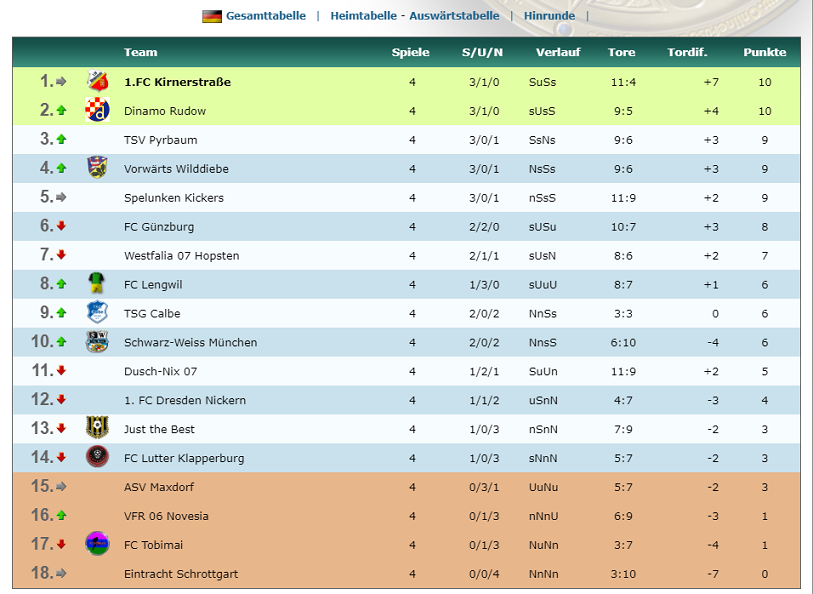The width and height of the screenshot is (813, 594).
Task: Click Vorwärts Wilddiebe club crest
Action: tap(97, 167)
